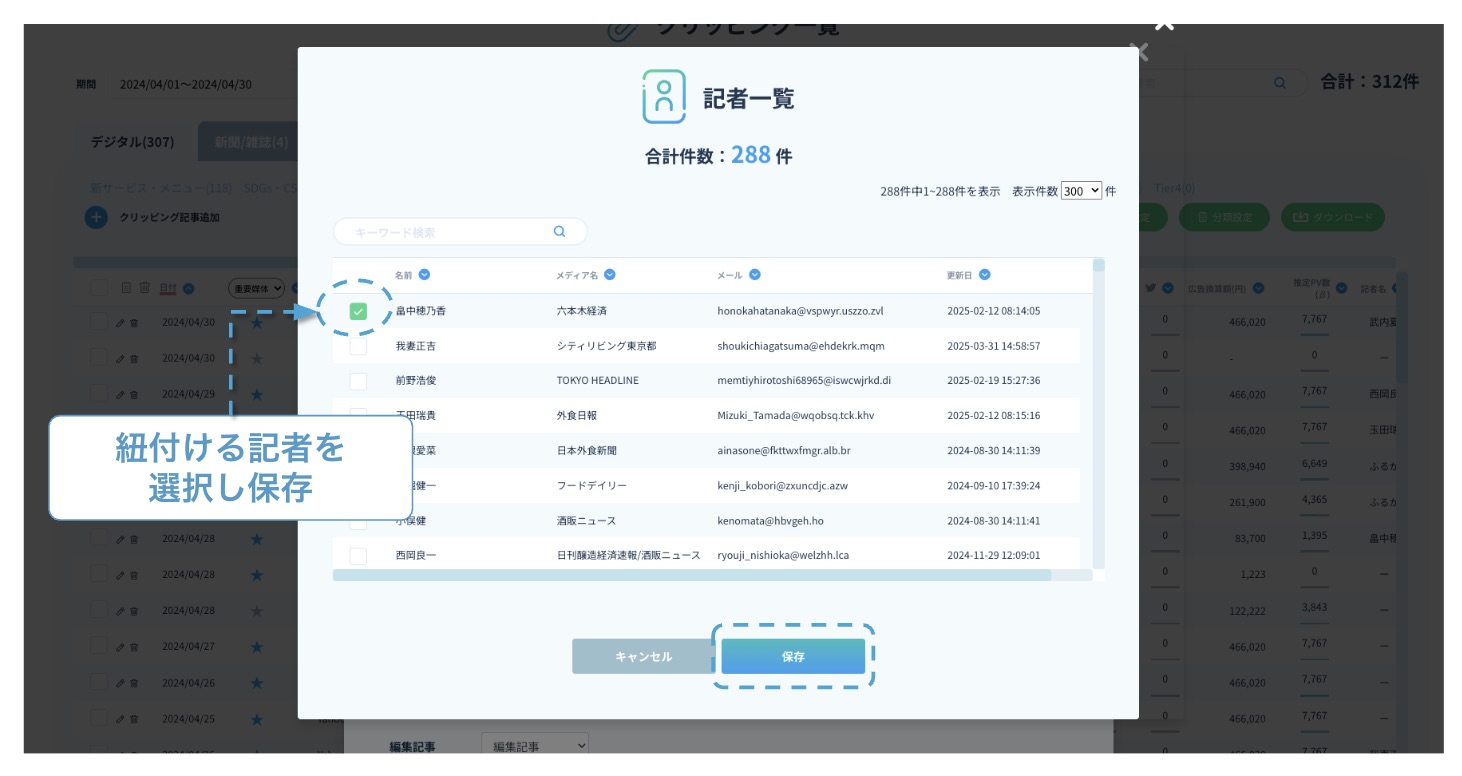Tick the checkbox for 西岡良一
Screen dimensions: 1462x776
tap(358, 555)
